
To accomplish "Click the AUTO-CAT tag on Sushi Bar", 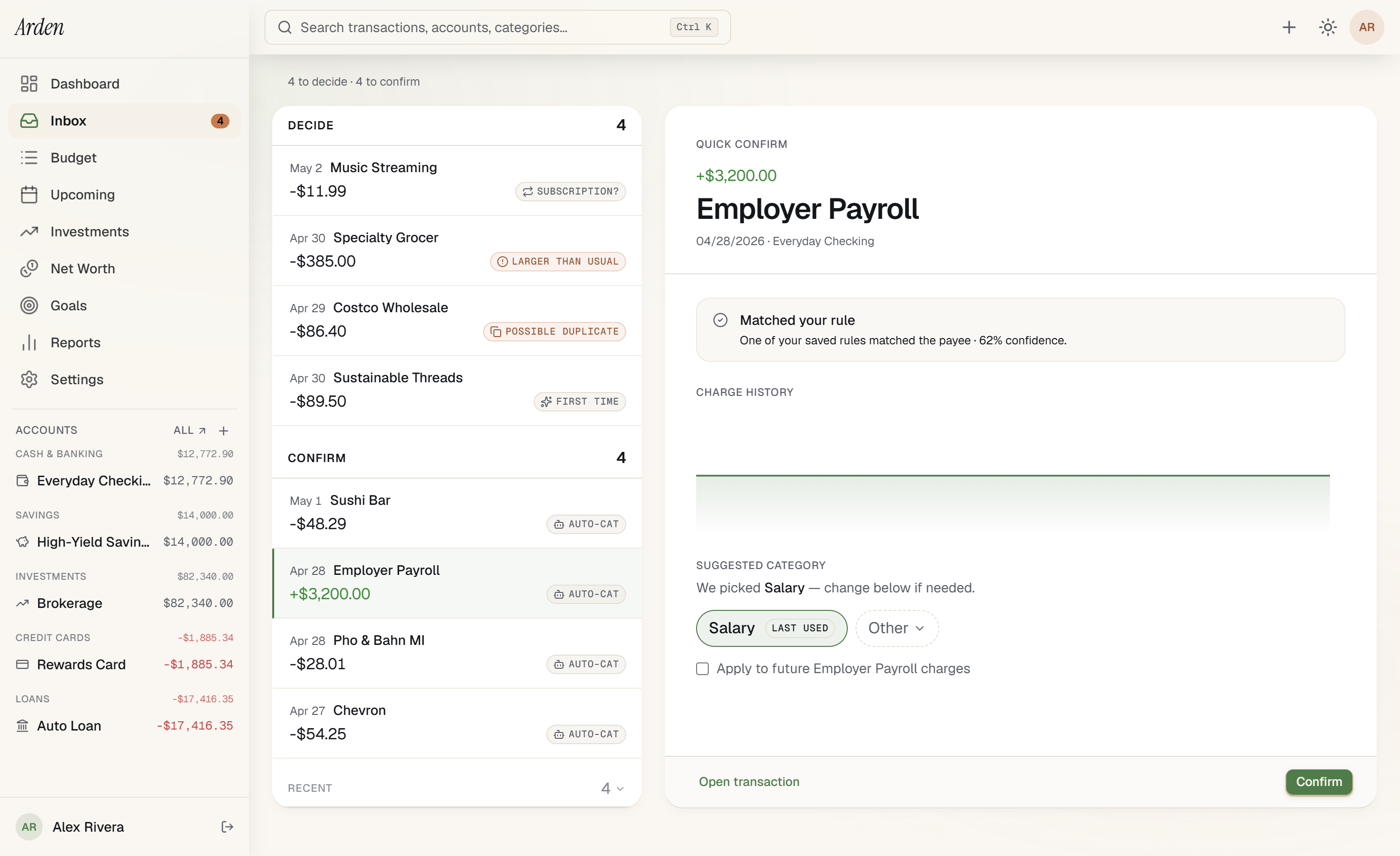I will pyautogui.click(x=586, y=524).
